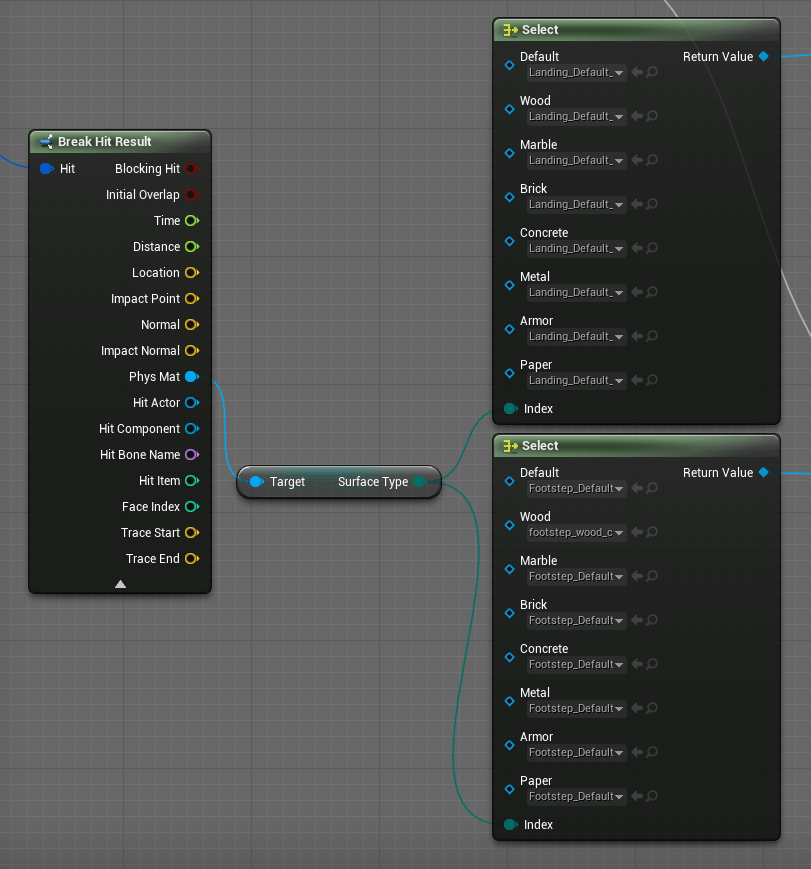The image size is (811, 869).
Task: Click the Phys Mat output pin
Action: (x=191, y=377)
